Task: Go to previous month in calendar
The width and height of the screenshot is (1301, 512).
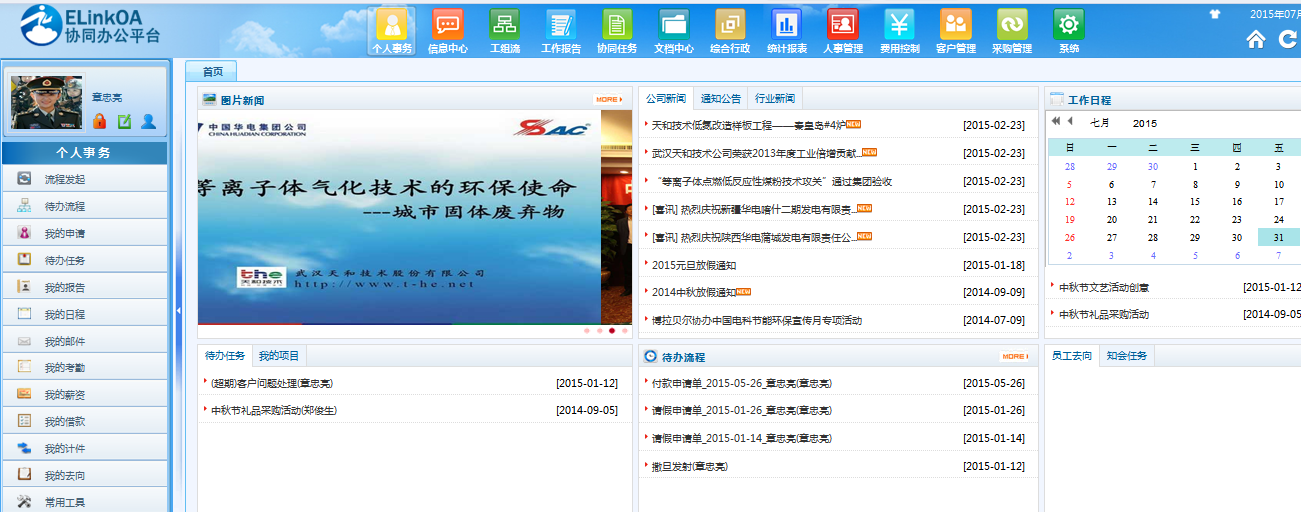Action: point(1070,122)
